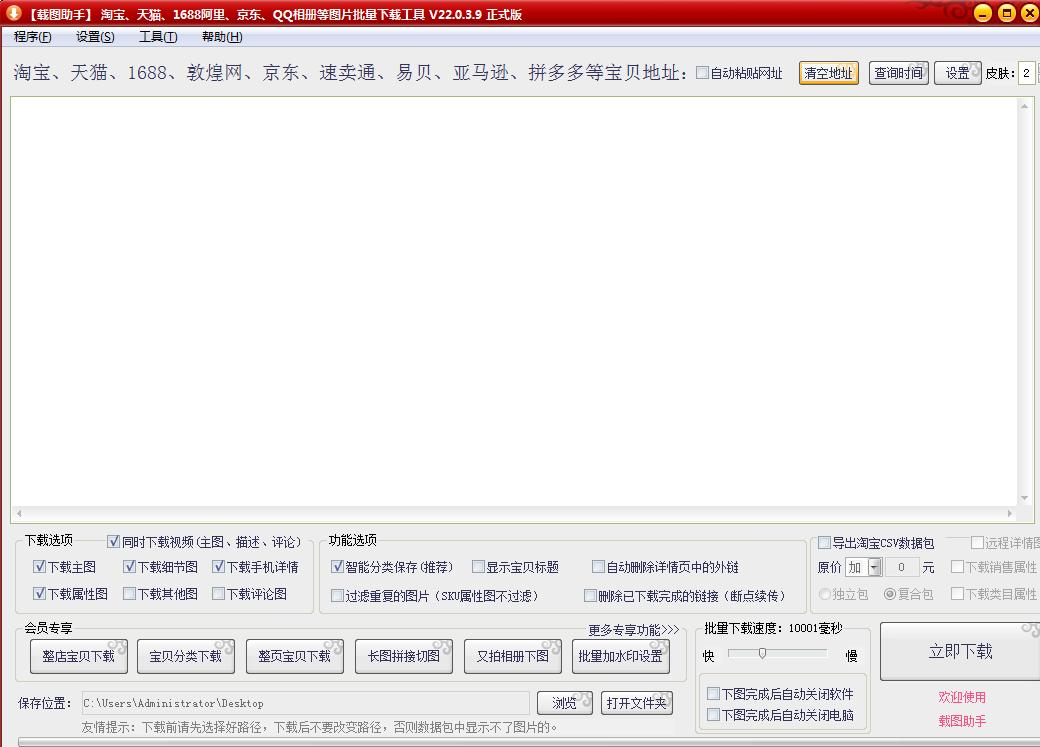Click the 浏览 button

564,703
